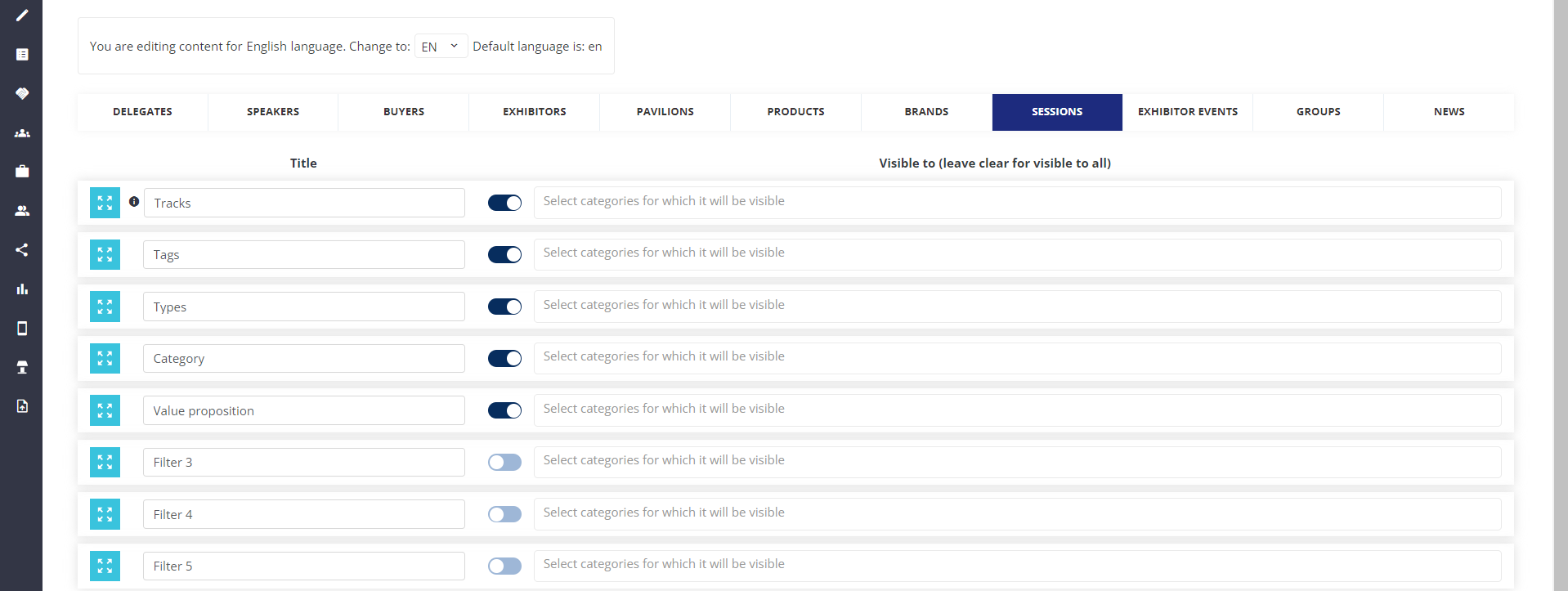Open the EN language dropdown
1568x591 pixels.
(441, 47)
